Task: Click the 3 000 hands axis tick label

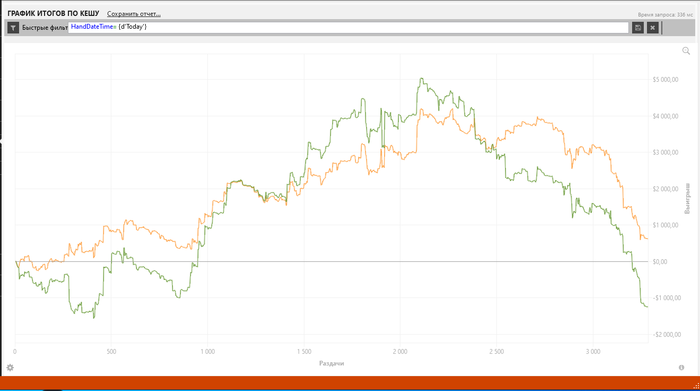Action: point(593,352)
